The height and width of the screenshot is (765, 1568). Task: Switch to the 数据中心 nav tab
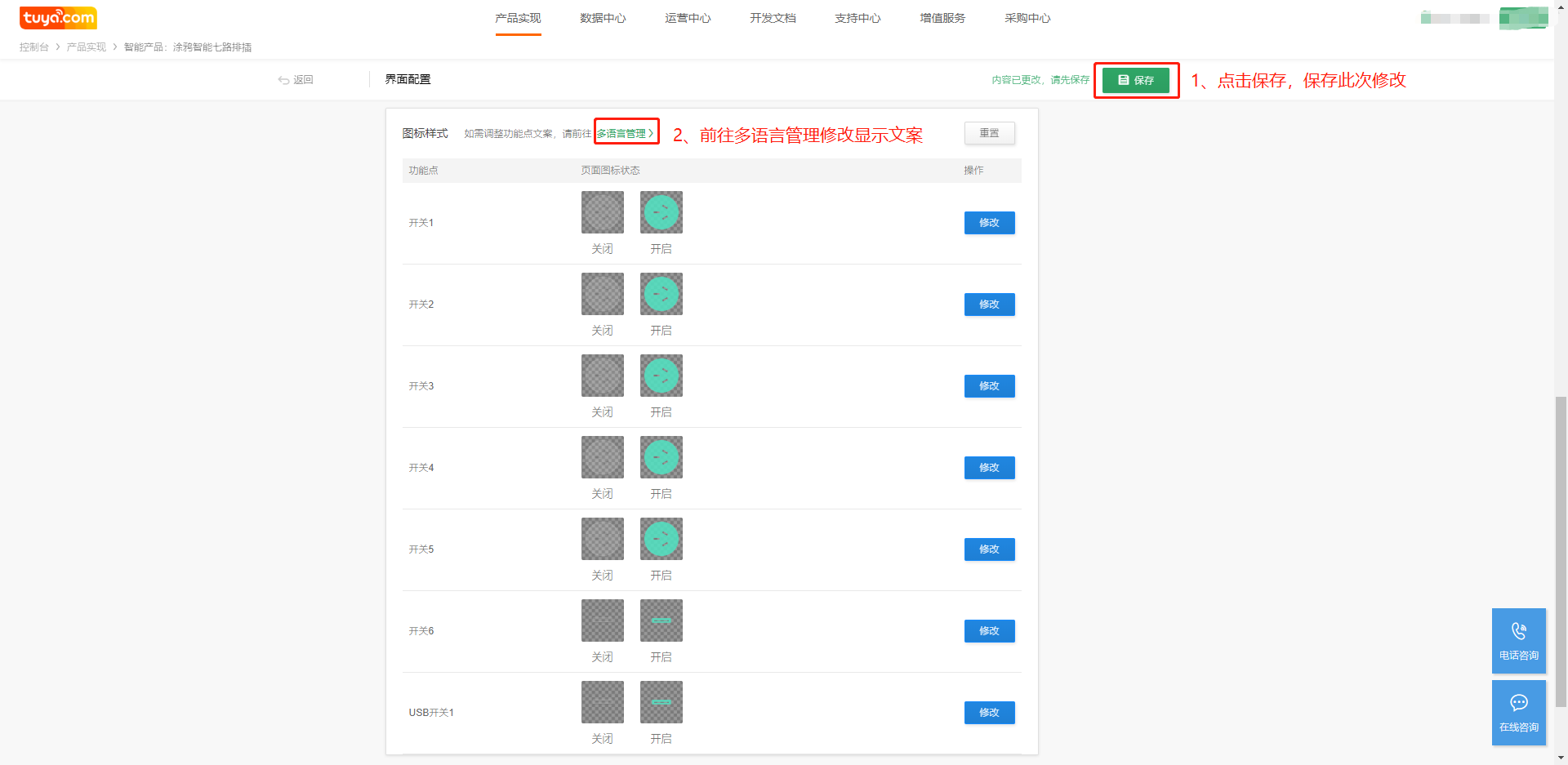[x=603, y=18]
